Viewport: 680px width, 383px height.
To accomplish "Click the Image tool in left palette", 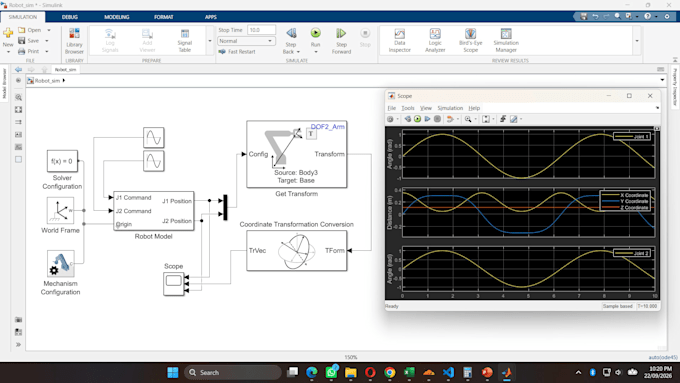I will click(18, 147).
